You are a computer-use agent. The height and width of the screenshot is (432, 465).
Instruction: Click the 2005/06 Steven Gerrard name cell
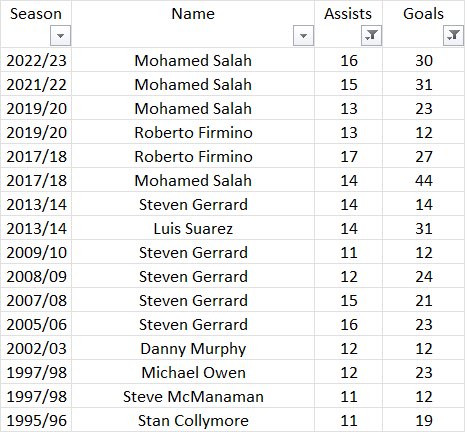coord(193,324)
